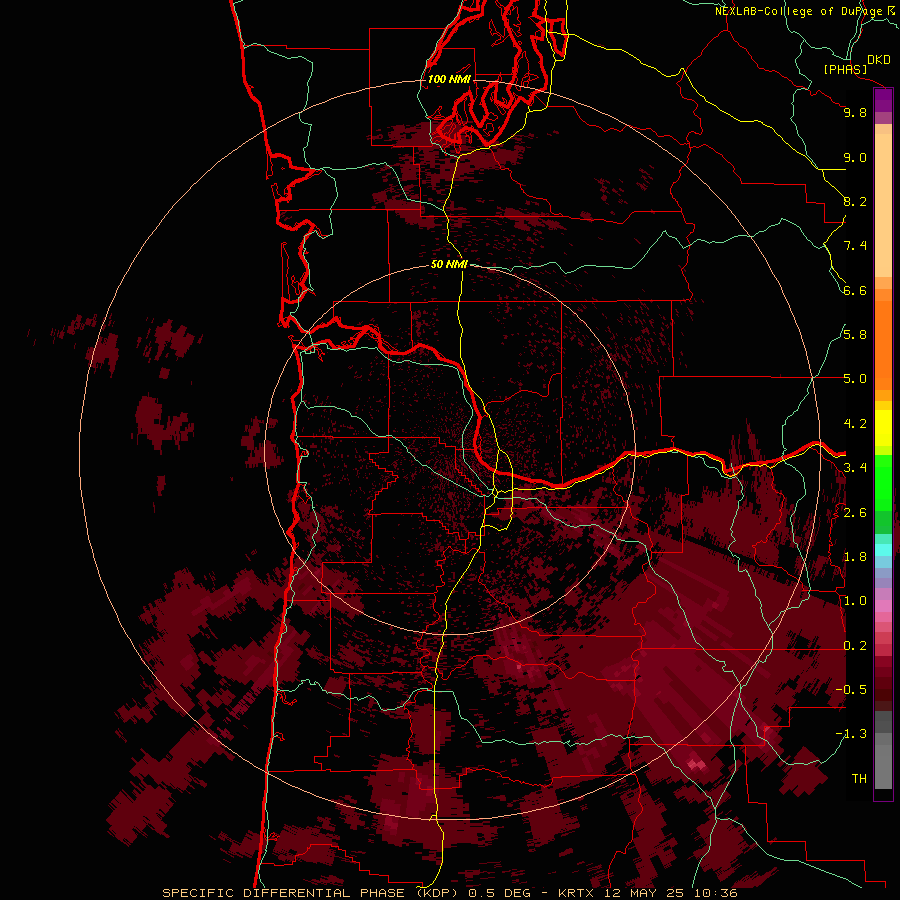Click the -0.5 scale value
Screen dimensions: 900x900
[851, 690]
